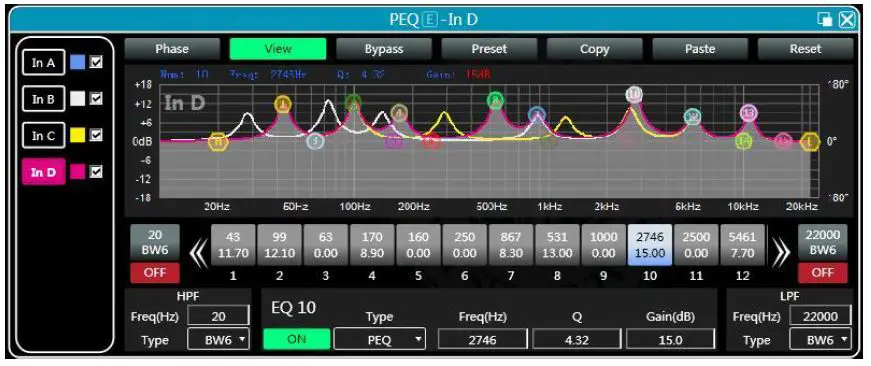Select the dark green EQ node at 100Hz peak
This screenshot has height=366, width=871.
353,102
